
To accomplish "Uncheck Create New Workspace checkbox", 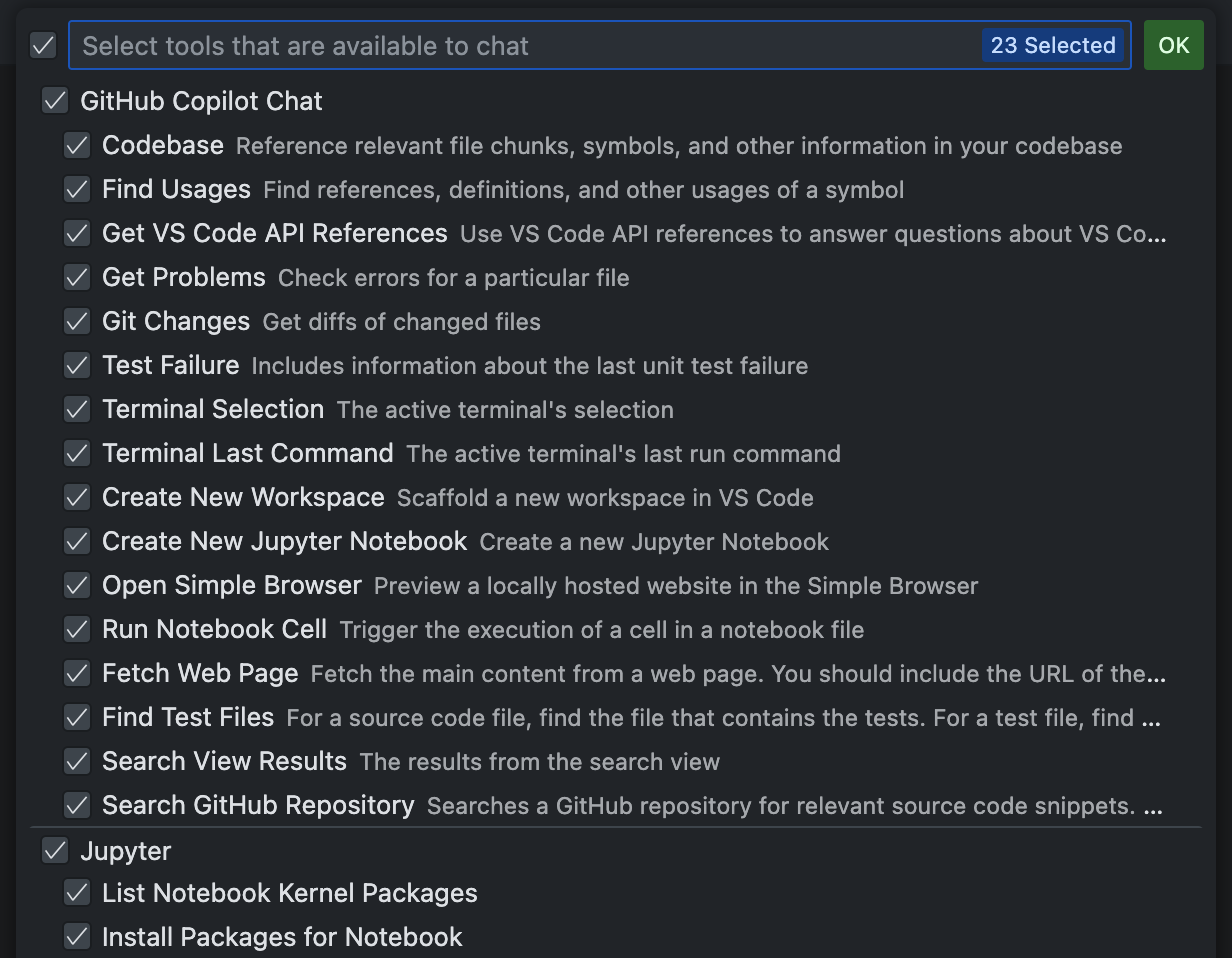I will (x=77, y=497).
